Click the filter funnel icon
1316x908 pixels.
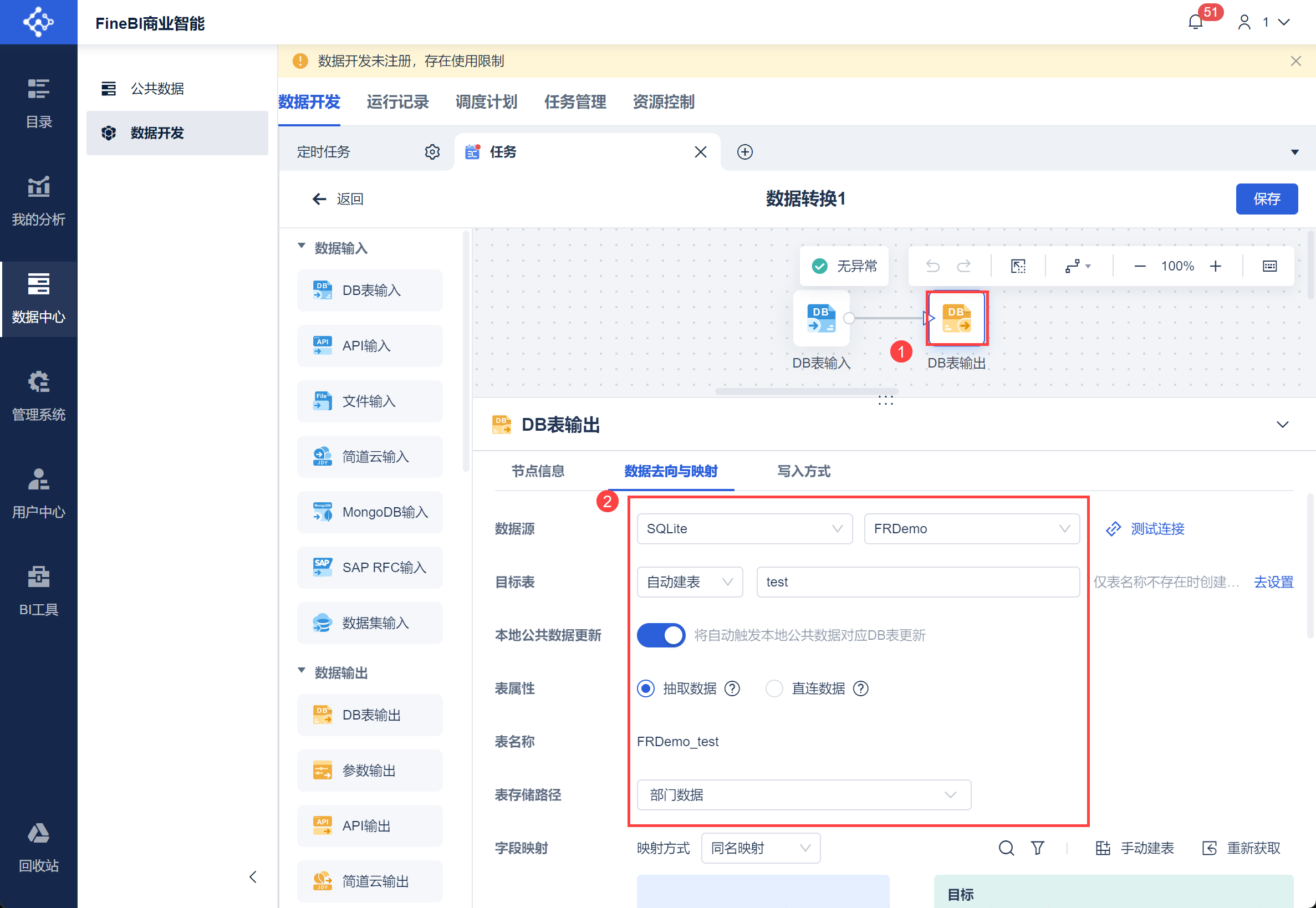pos(1037,848)
